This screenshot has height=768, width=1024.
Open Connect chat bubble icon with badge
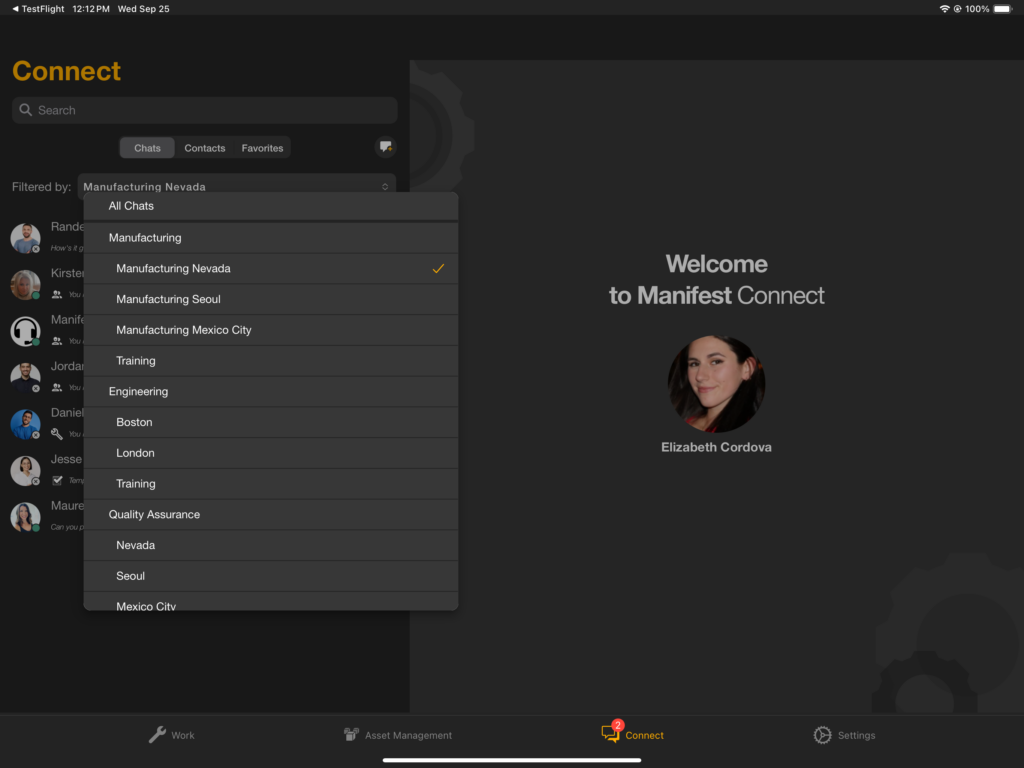coord(612,733)
